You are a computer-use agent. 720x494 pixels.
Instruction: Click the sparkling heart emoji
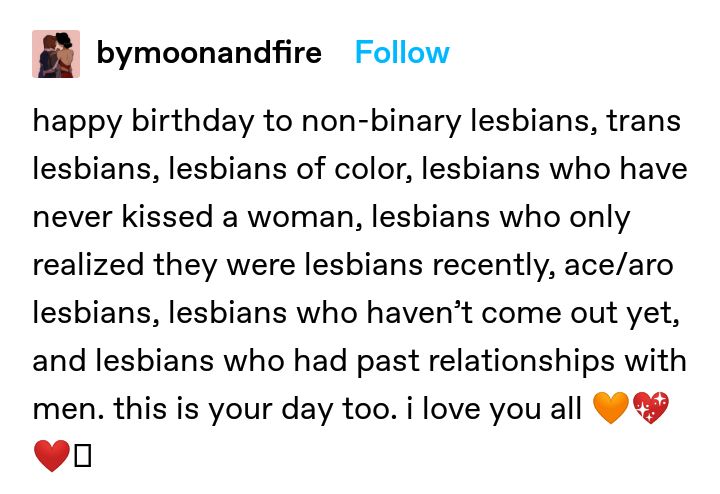(x=651, y=408)
